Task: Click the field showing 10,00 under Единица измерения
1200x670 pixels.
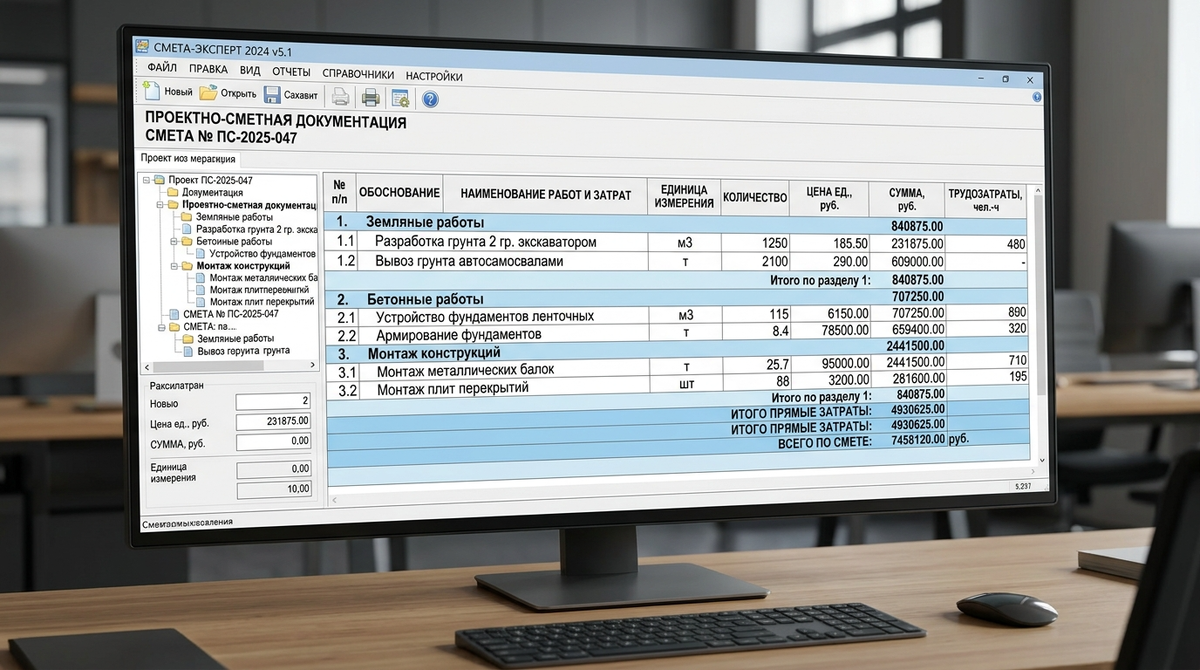Action: pos(273,490)
